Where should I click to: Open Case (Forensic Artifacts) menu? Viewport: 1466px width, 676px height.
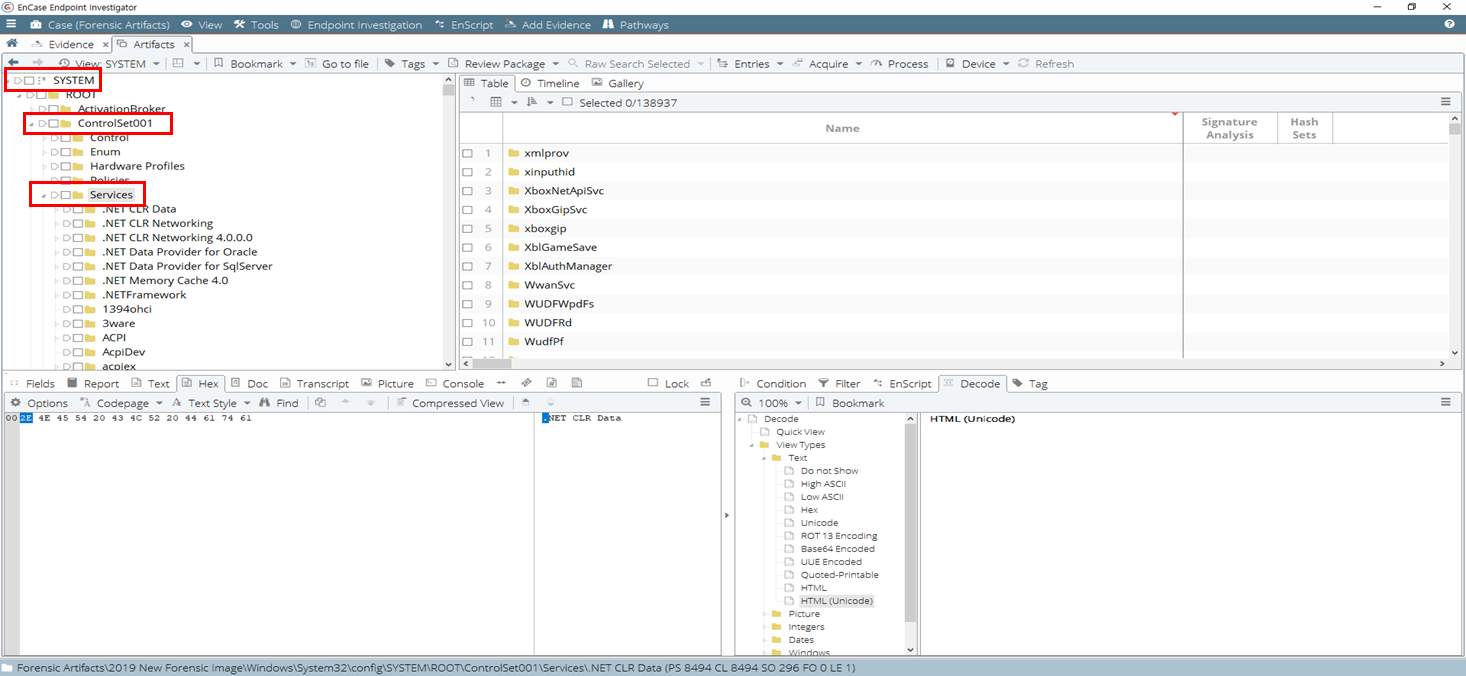click(100, 24)
